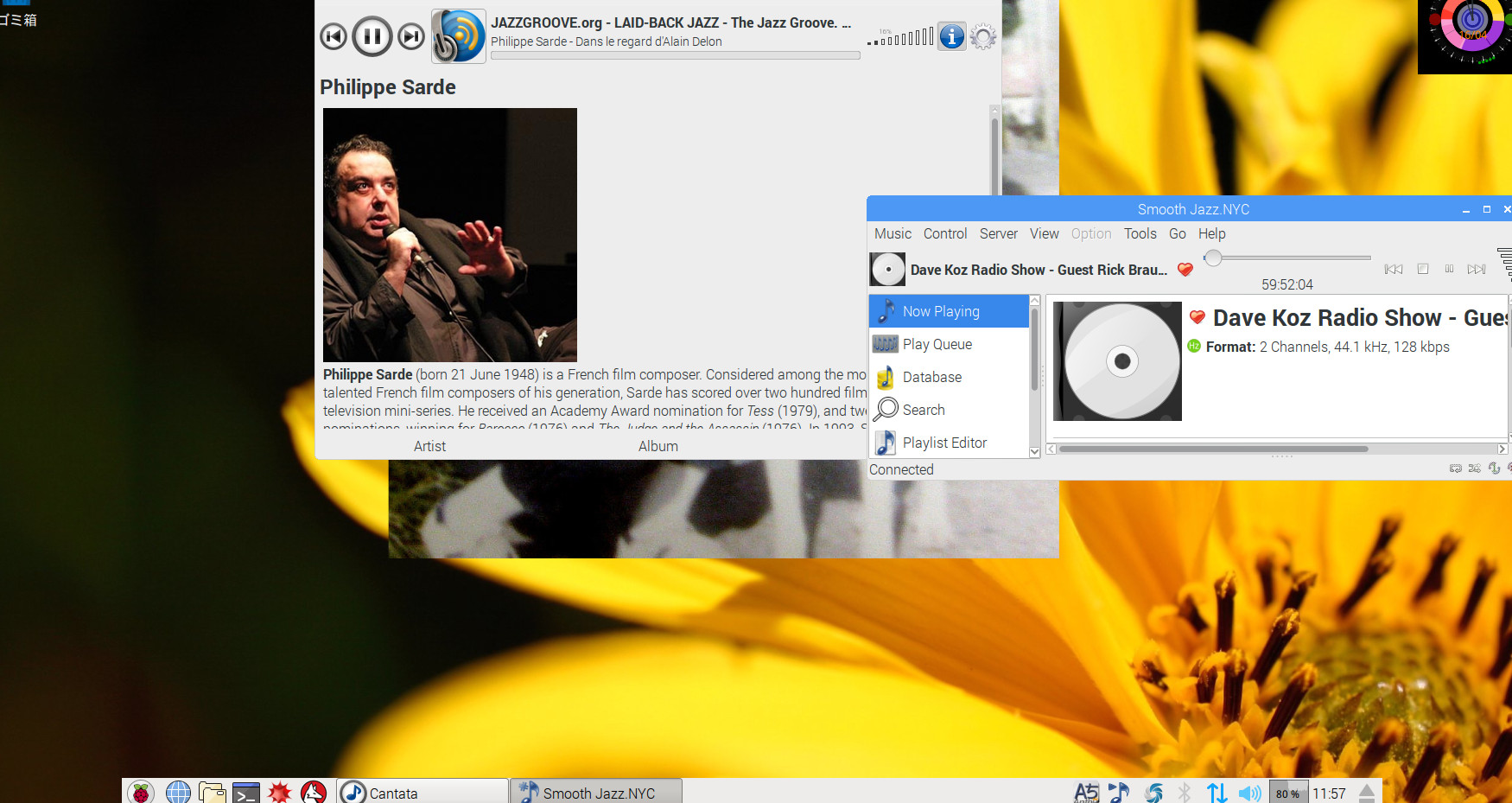Go to previous track in Cantata
Screen dimensions: 1512x803
tap(334, 36)
